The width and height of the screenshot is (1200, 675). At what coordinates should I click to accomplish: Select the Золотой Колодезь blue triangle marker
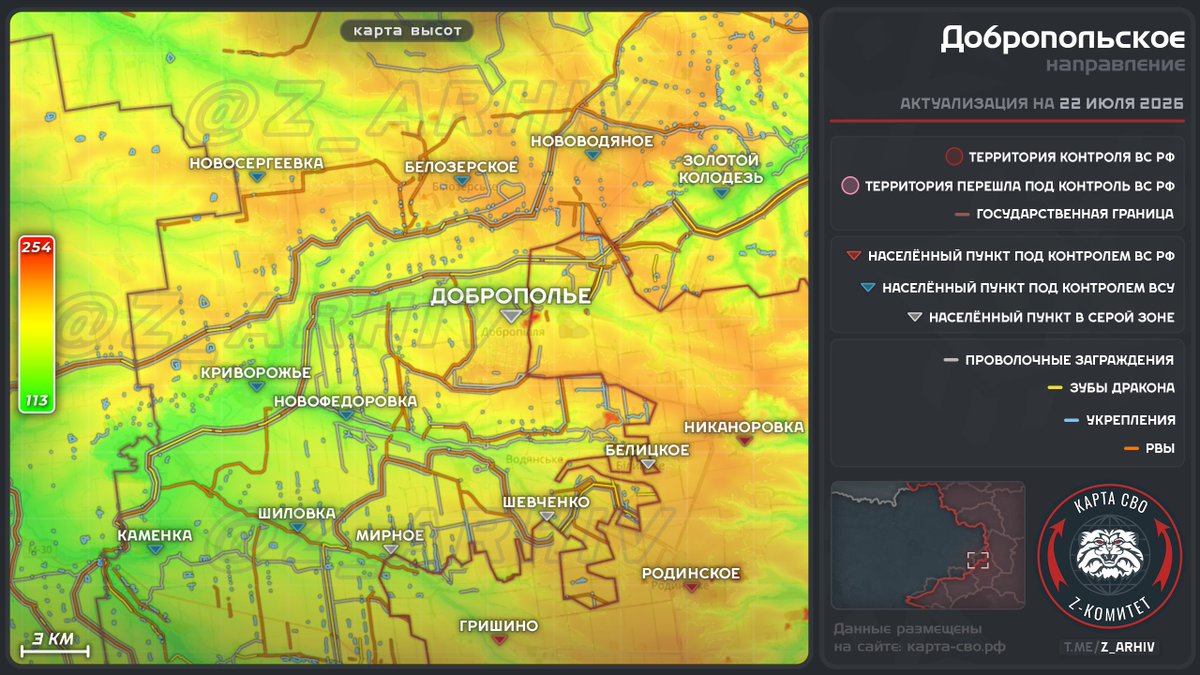pos(721,193)
